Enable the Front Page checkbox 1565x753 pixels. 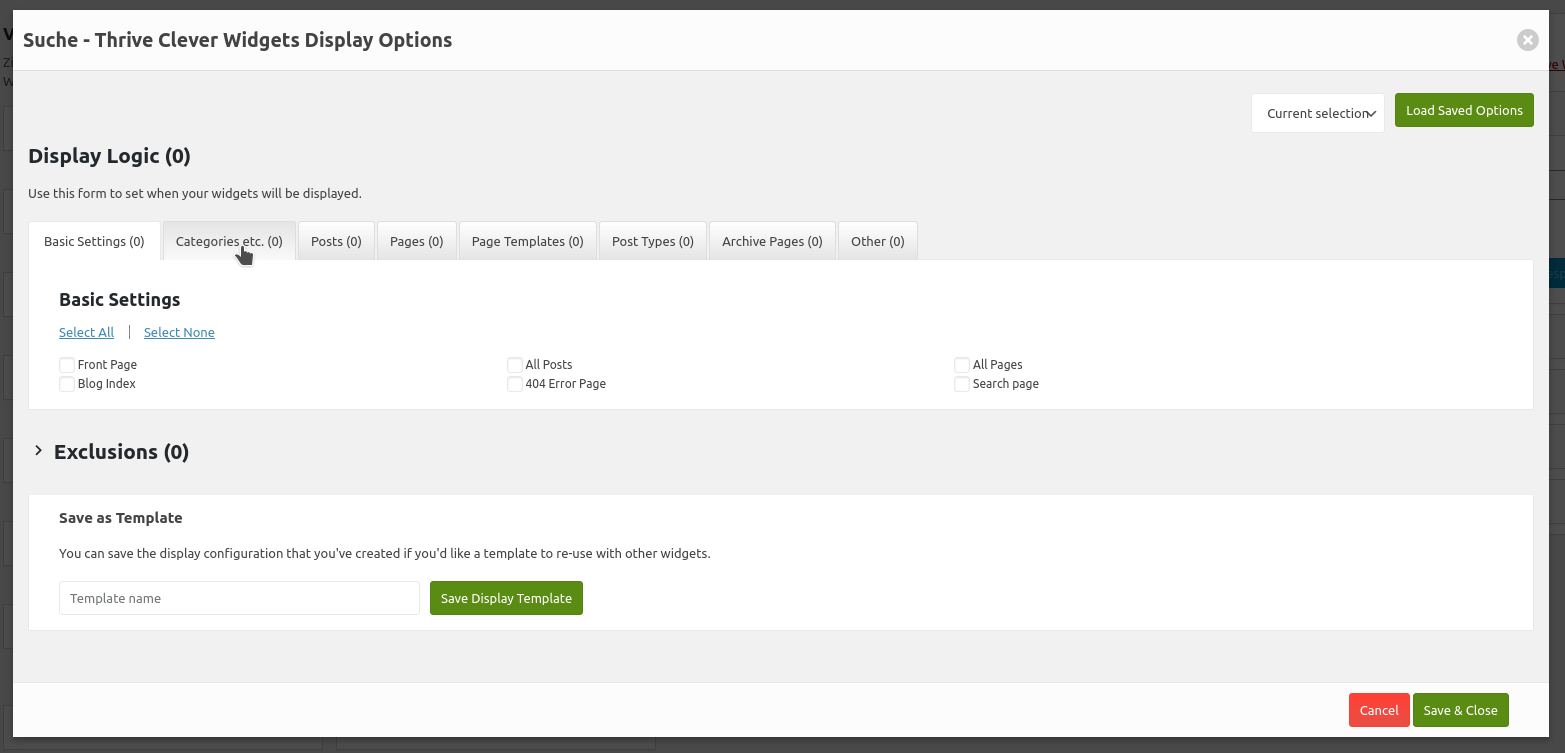point(67,365)
